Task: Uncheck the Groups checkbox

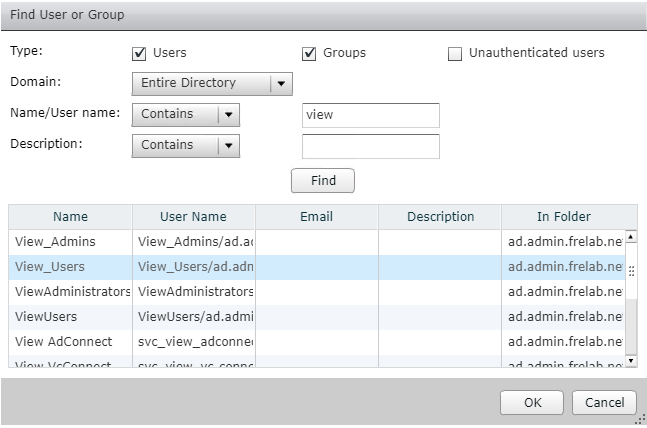Action: 309,53
